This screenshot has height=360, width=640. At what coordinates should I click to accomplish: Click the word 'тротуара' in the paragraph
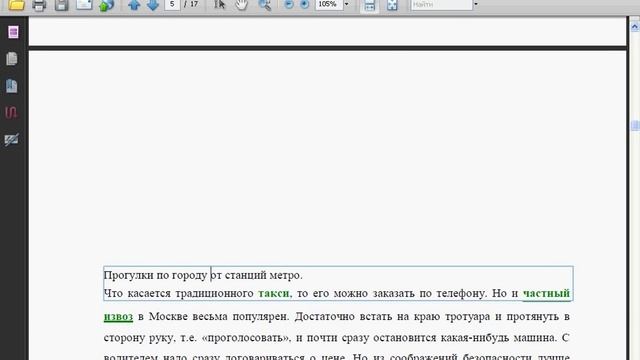(x=467, y=317)
